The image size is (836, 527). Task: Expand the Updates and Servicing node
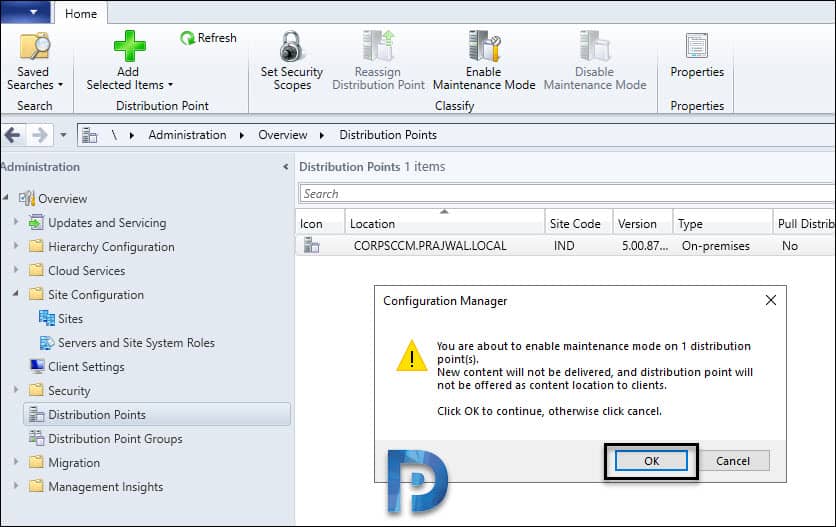(x=16, y=221)
